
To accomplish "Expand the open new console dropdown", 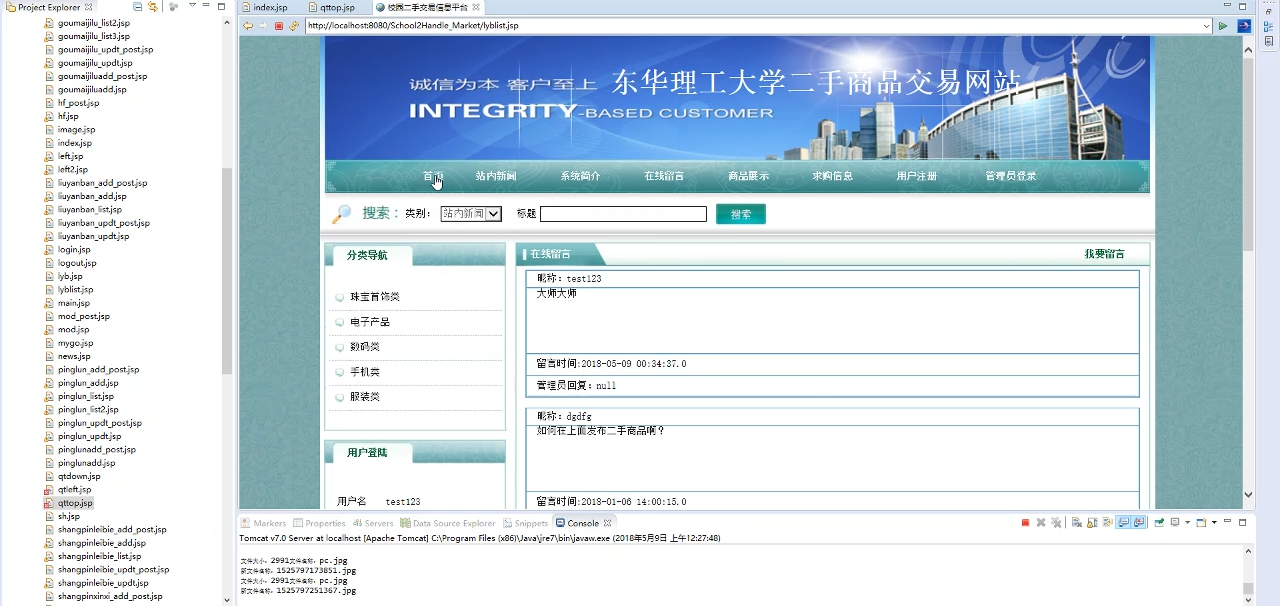I will (x=1214, y=523).
